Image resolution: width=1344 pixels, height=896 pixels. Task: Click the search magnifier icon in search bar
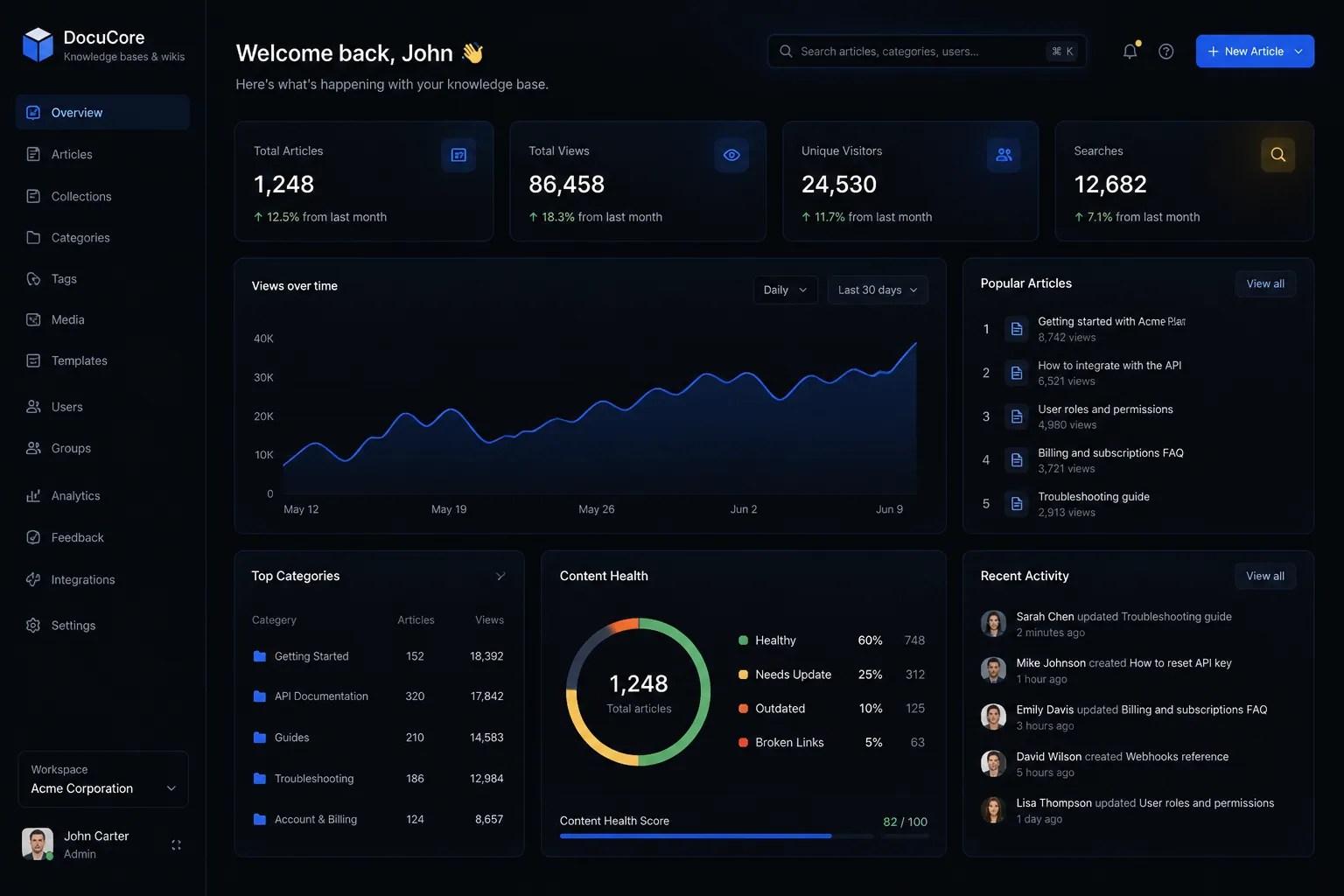pos(786,52)
